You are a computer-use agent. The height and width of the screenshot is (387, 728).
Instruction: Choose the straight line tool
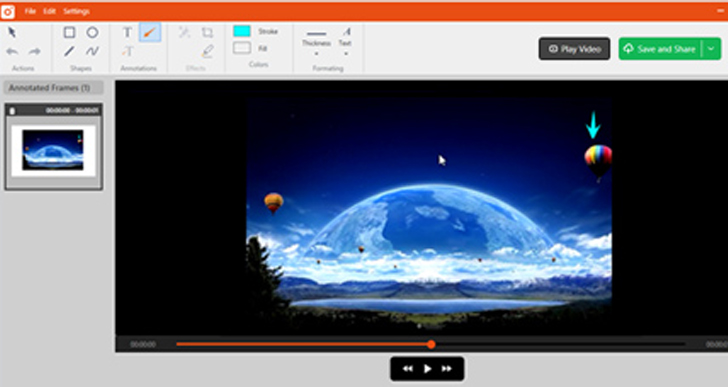click(69, 52)
